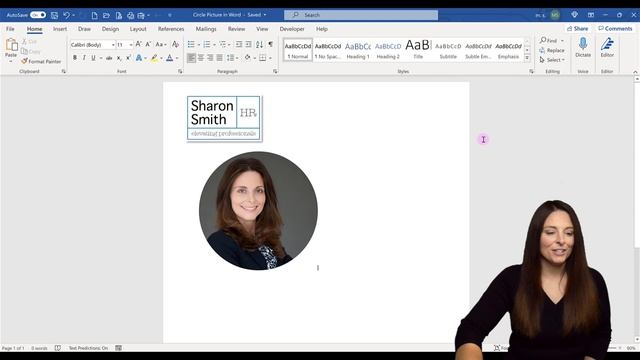Viewport: 640px width, 360px height.
Task: Click the Borders icon
Action: (x=262, y=58)
